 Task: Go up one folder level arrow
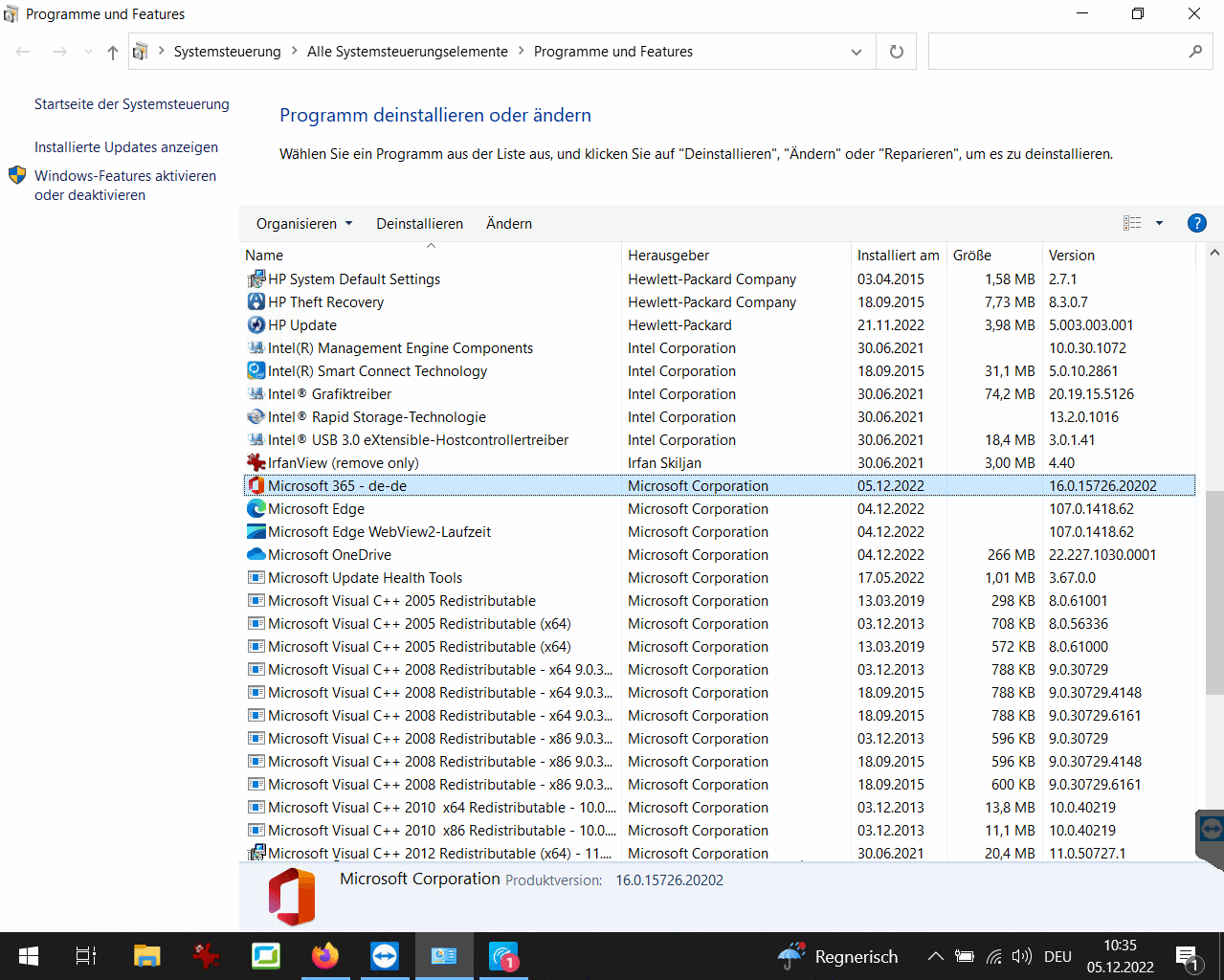113,52
